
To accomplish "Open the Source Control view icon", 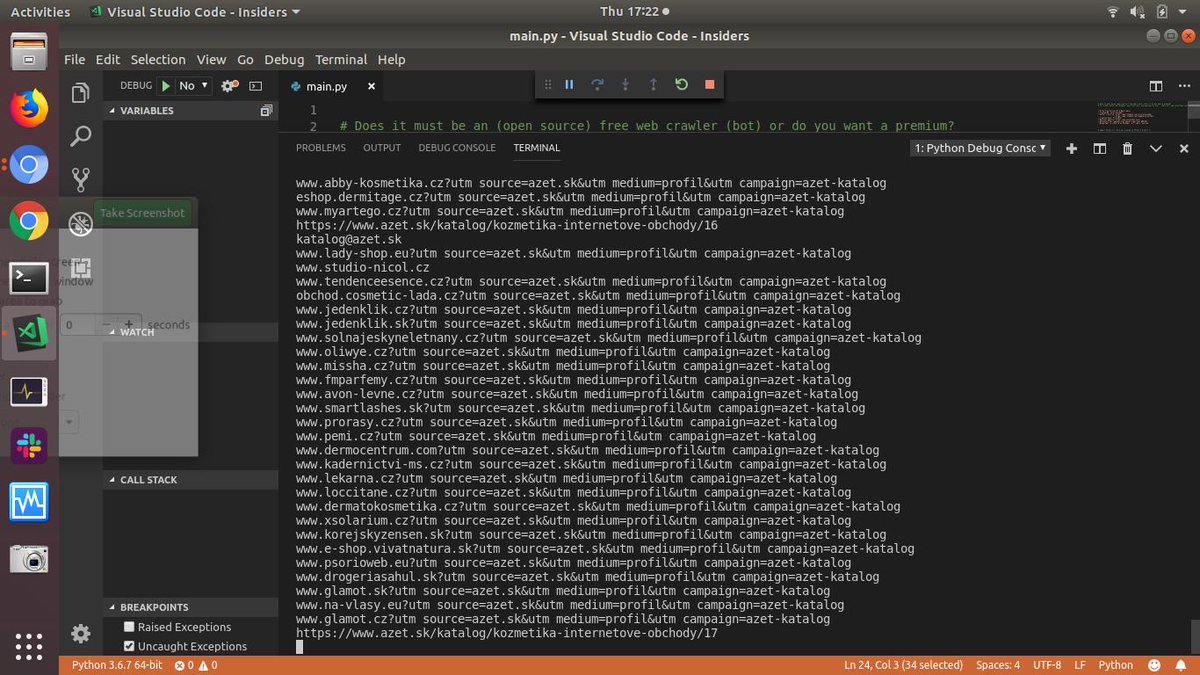I will (x=81, y=180).
